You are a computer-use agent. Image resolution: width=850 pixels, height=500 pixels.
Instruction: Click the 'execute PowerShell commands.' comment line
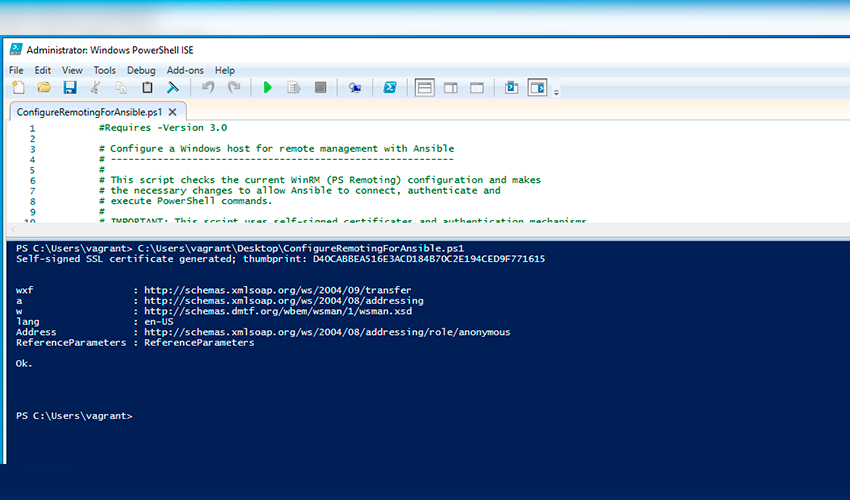click(x=185, y=201)
